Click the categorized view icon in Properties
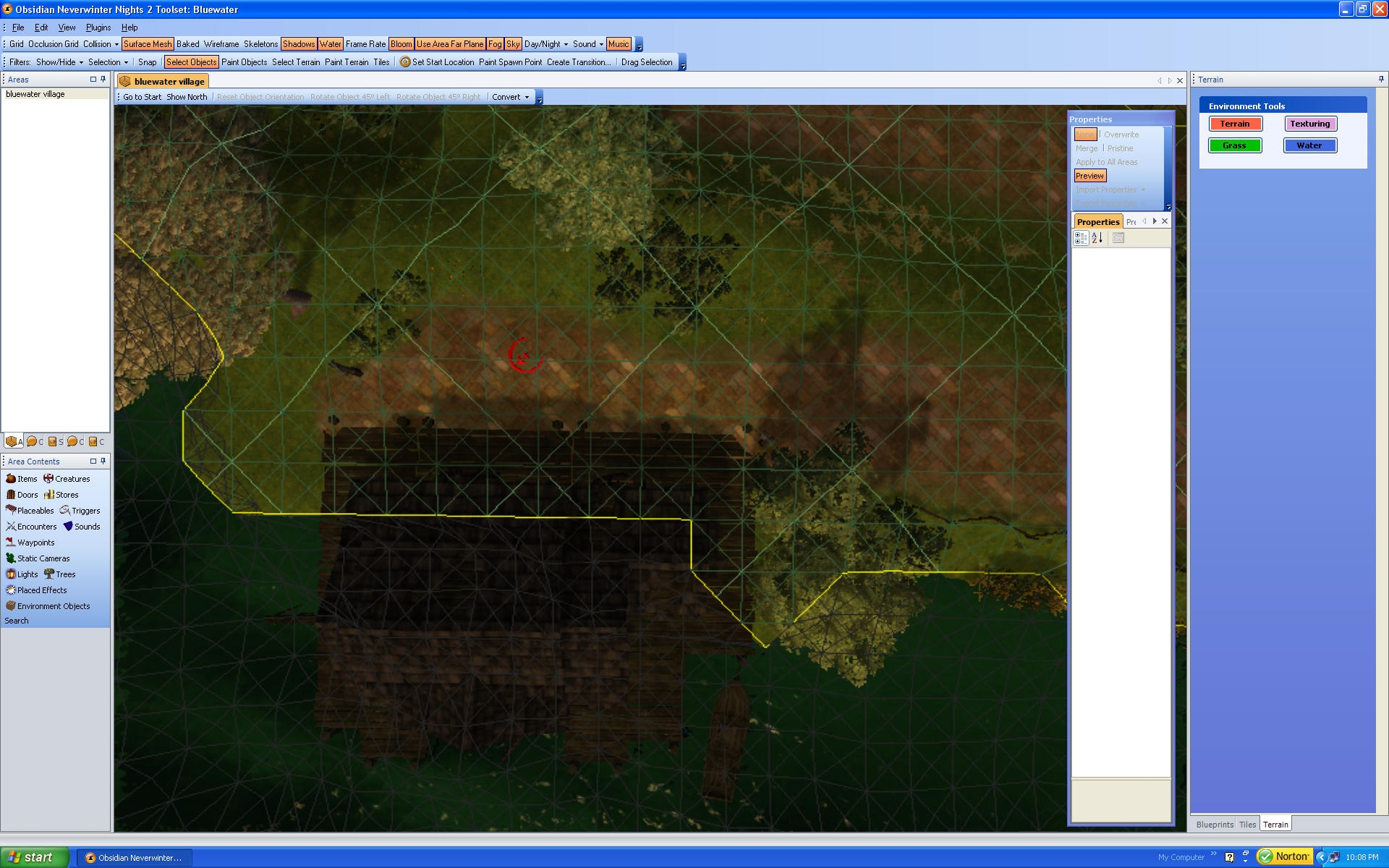Viewport: 1389px width, 868px height. (x=1081, y=238)
